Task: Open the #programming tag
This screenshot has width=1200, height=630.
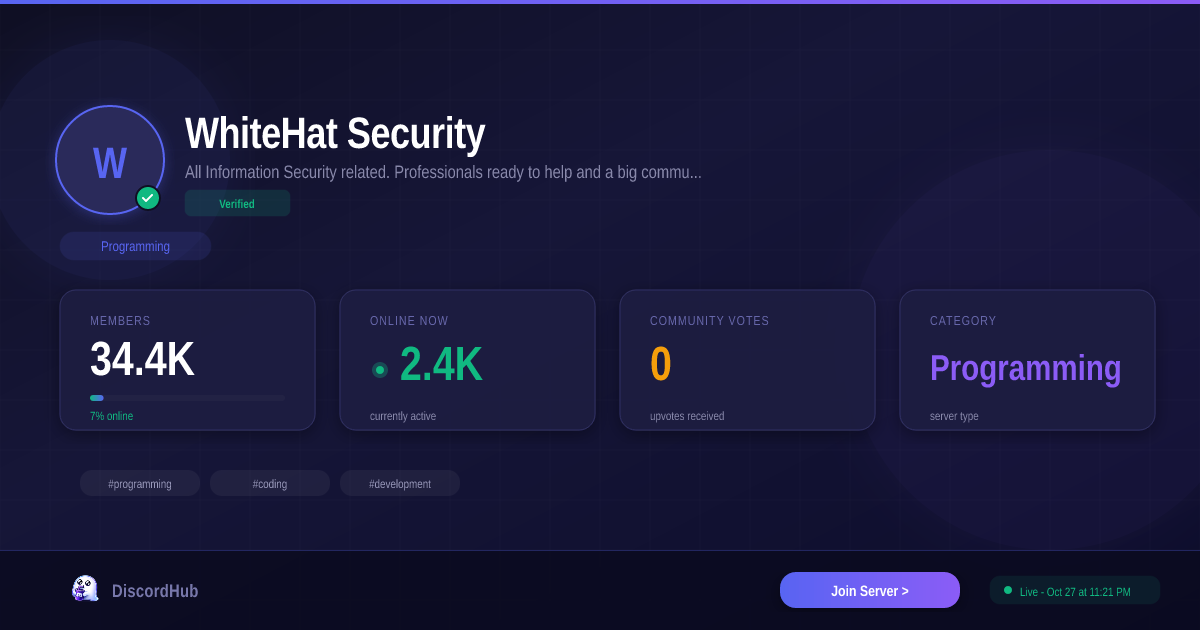Action: 140,483
